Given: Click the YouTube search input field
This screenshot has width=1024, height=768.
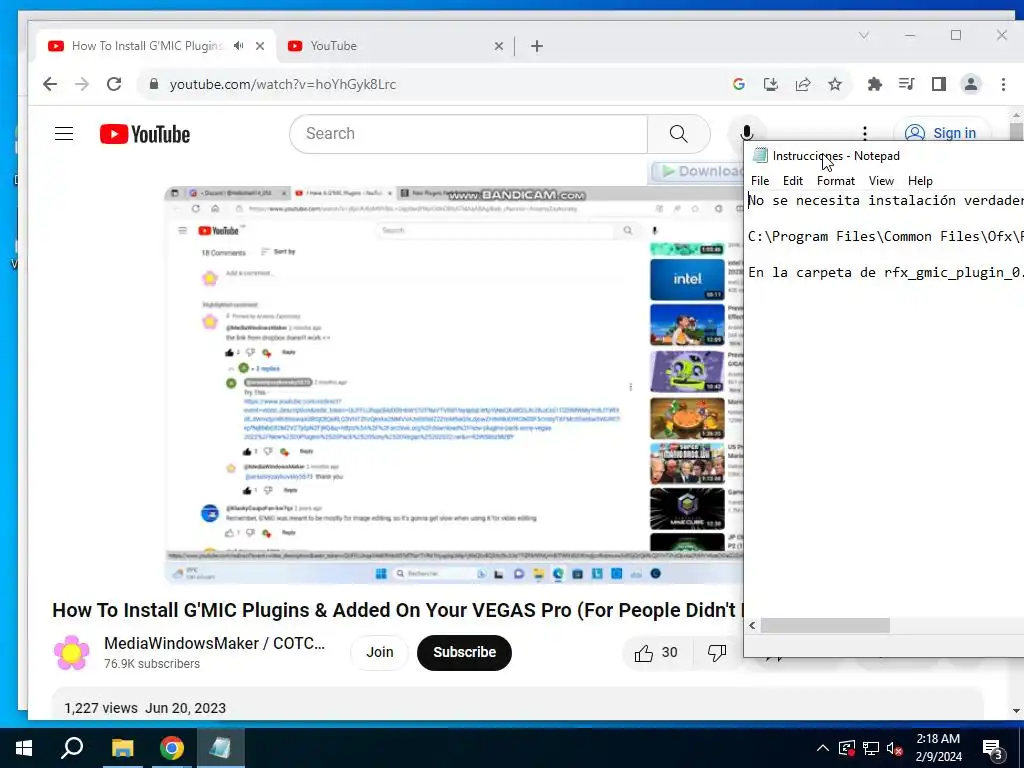Looking at the screenshot, I should tap(468, 134).
